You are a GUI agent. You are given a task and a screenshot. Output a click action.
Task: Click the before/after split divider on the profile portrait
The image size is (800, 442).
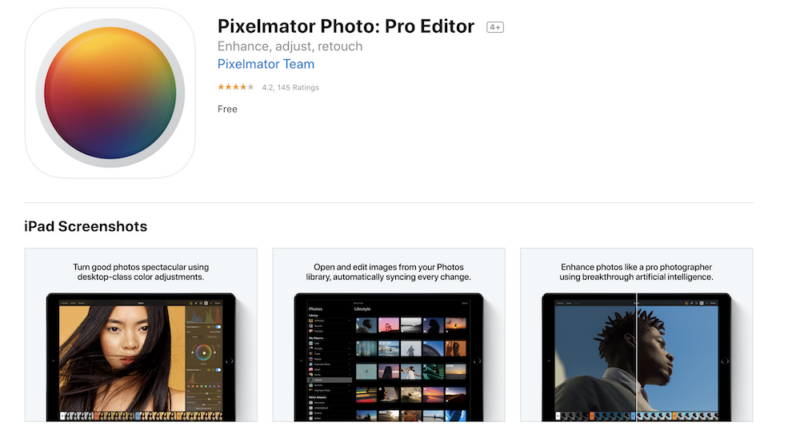click(636, 357)
